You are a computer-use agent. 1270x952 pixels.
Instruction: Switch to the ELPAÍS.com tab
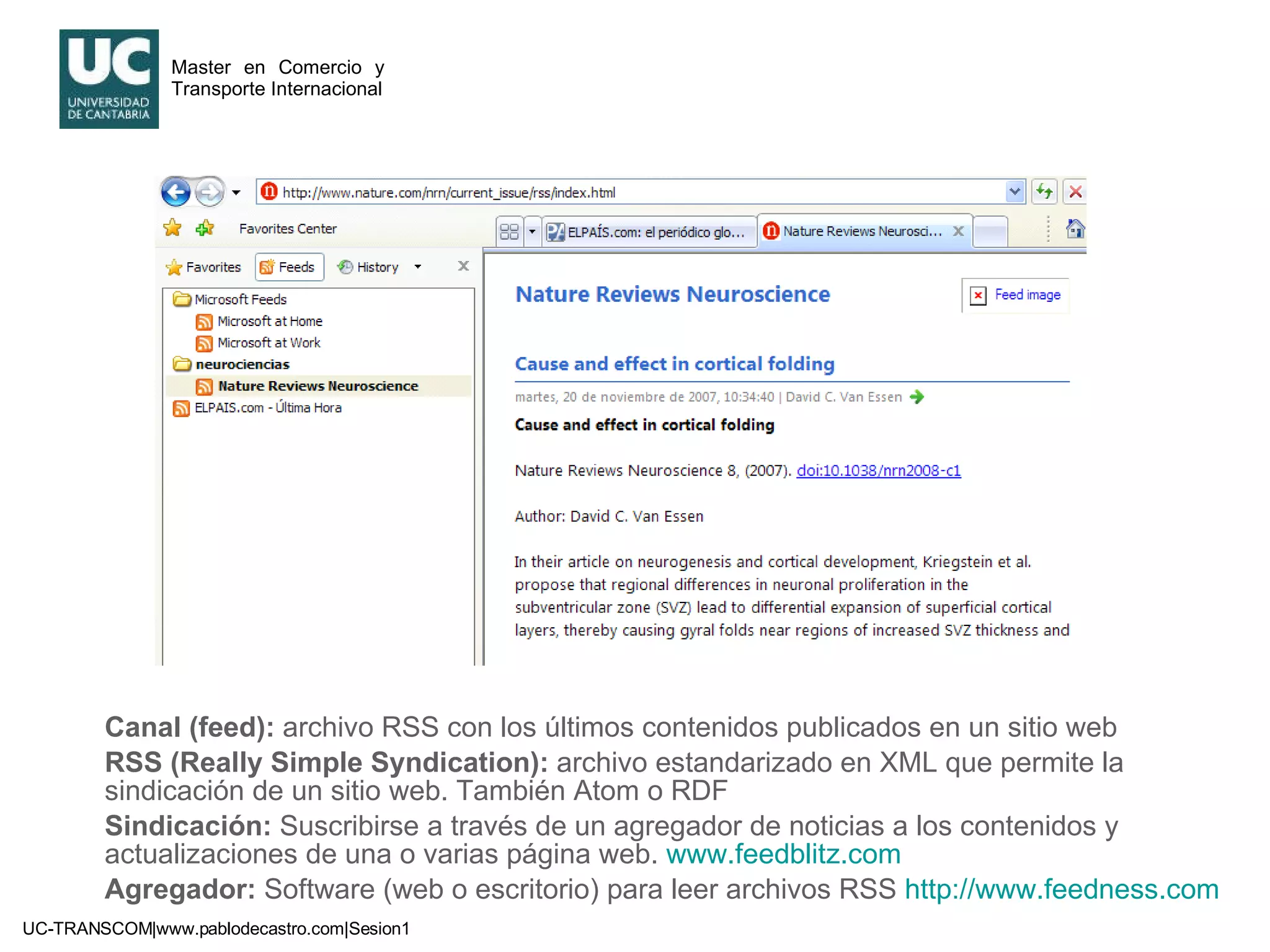tap(649, 232)
